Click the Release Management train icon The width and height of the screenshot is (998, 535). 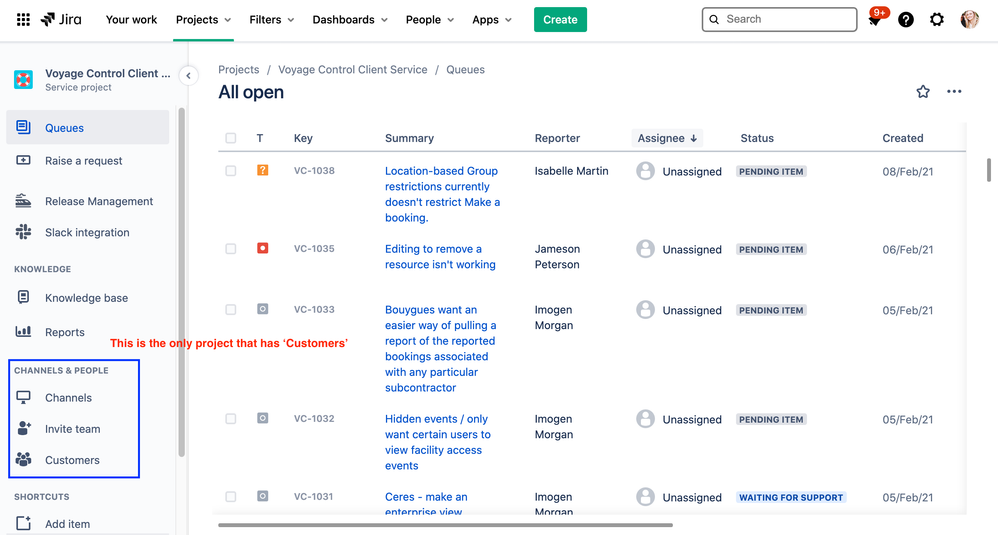[23, 201]
